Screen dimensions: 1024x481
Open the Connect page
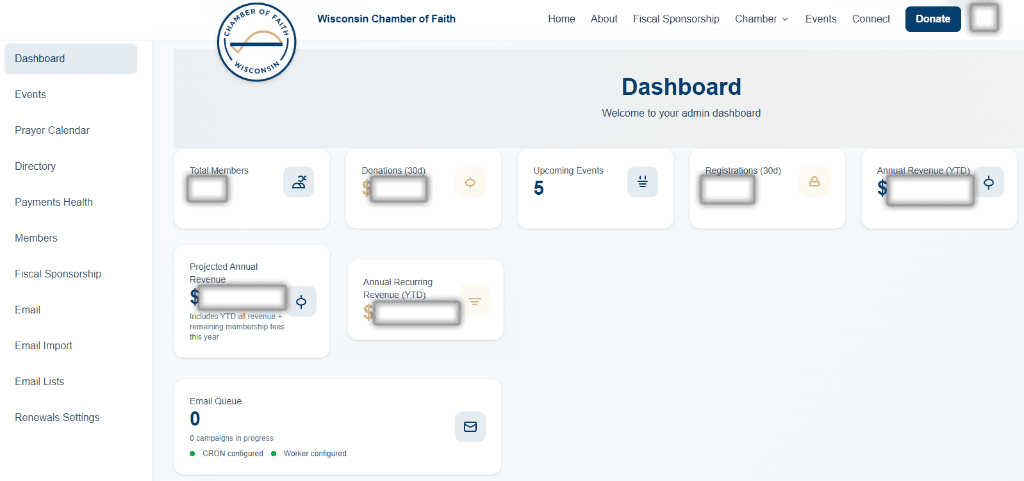coord(871,19)
